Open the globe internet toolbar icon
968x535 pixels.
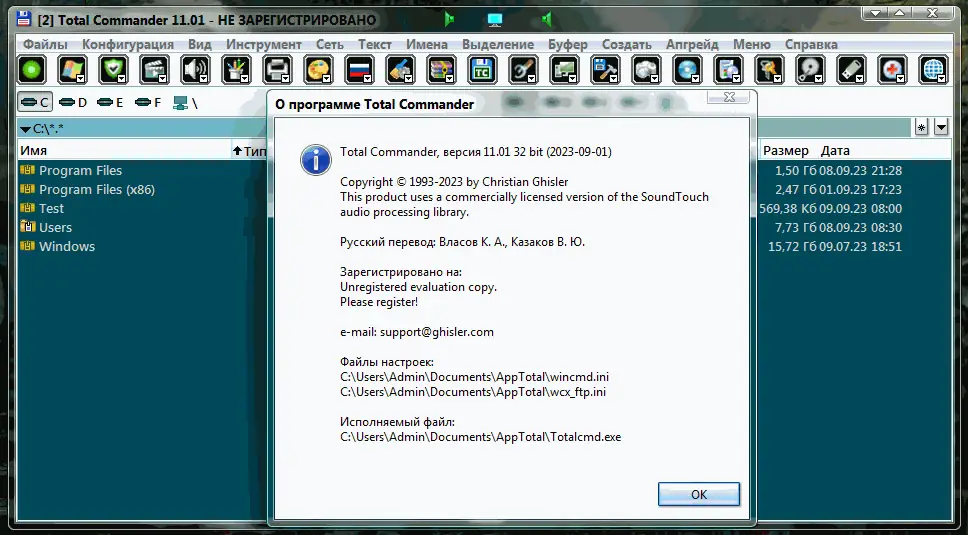[x=933, y=70]
